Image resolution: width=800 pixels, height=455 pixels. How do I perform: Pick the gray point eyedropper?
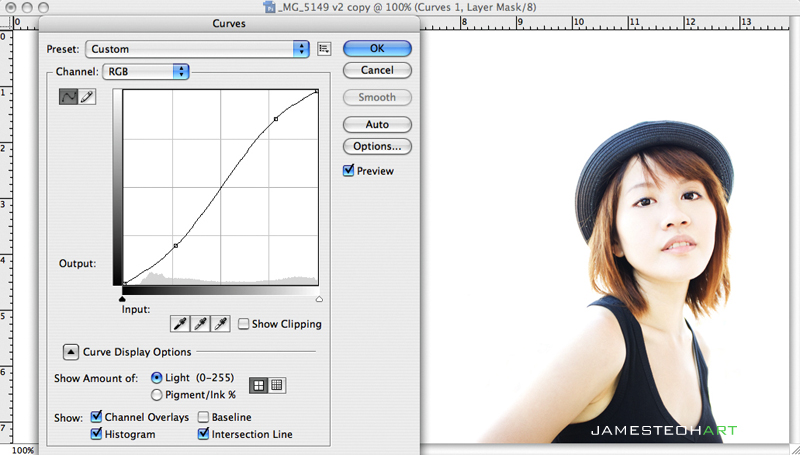click(x=201, y=323)
